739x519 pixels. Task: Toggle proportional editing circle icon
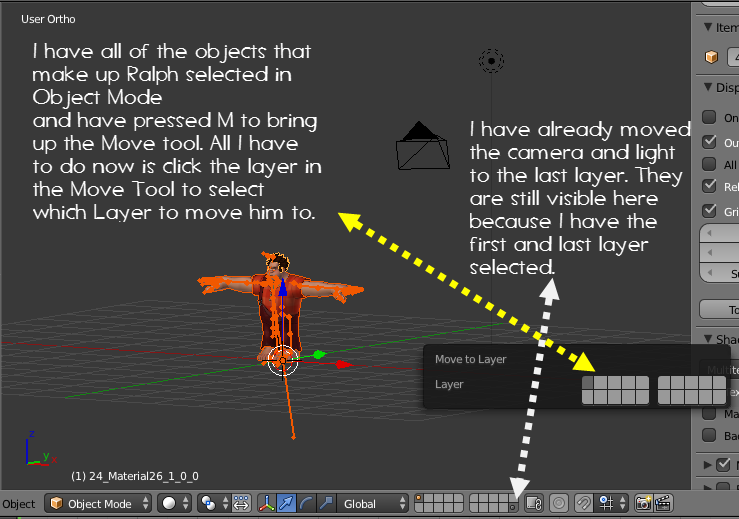(x=558, y=503)
